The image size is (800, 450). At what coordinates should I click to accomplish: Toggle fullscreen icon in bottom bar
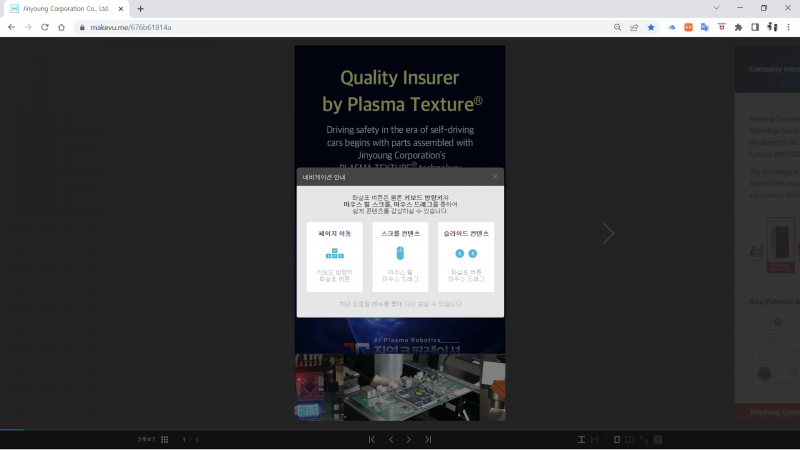click(x=643, y=439)
